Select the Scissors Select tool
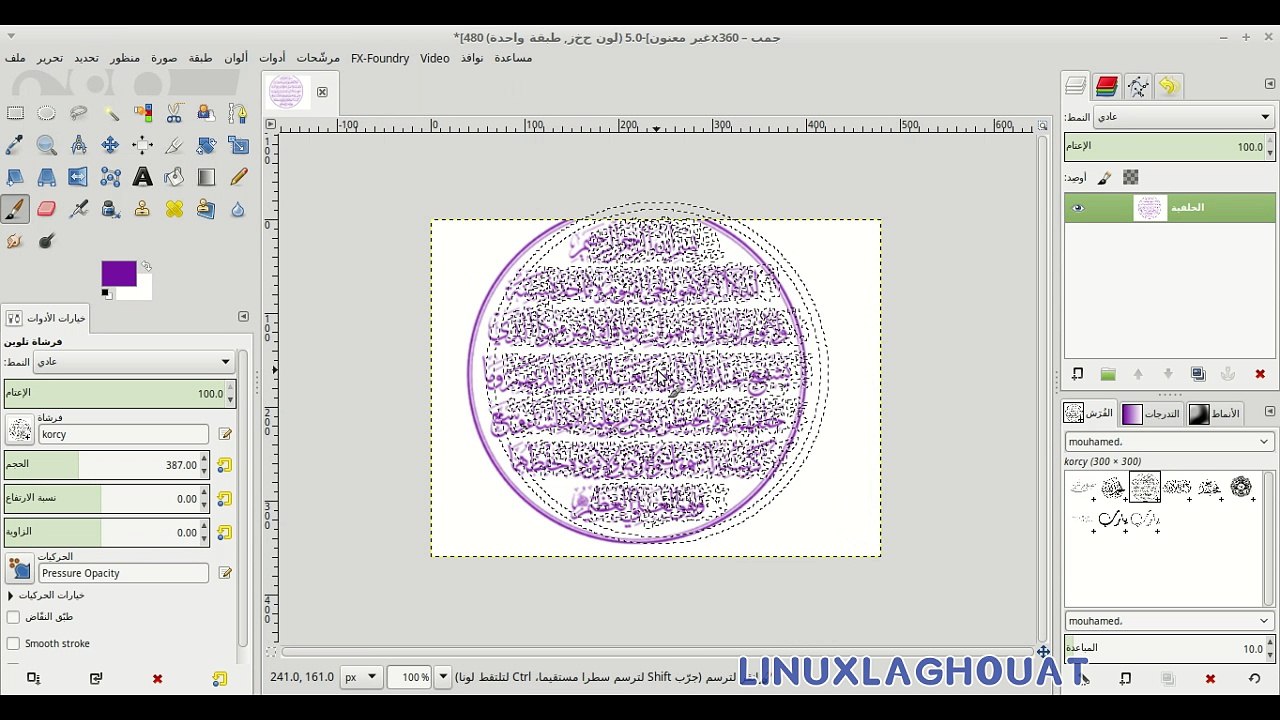1280x720 pixels. click(x=175, y=113)
